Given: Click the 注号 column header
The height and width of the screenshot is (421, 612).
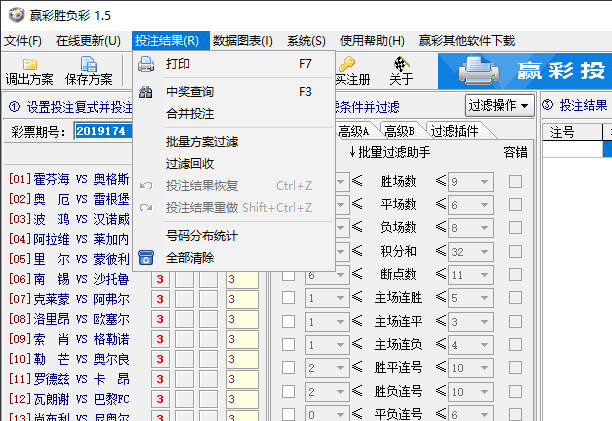Looking at the screenshot, I should [x=572, y=132].
